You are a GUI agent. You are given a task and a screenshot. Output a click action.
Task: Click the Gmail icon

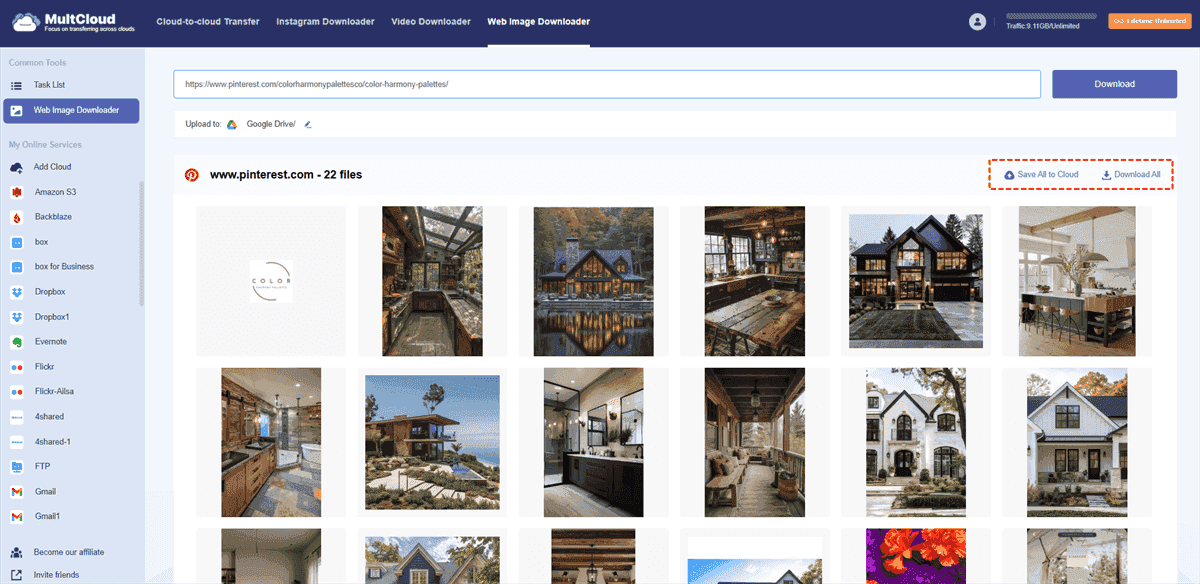click(17, 492)
